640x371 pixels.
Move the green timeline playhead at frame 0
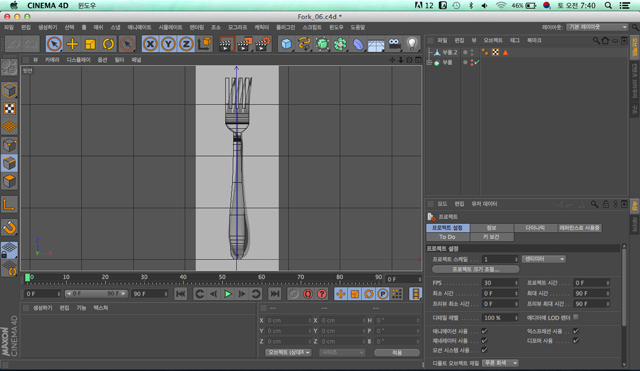point(27,278)
